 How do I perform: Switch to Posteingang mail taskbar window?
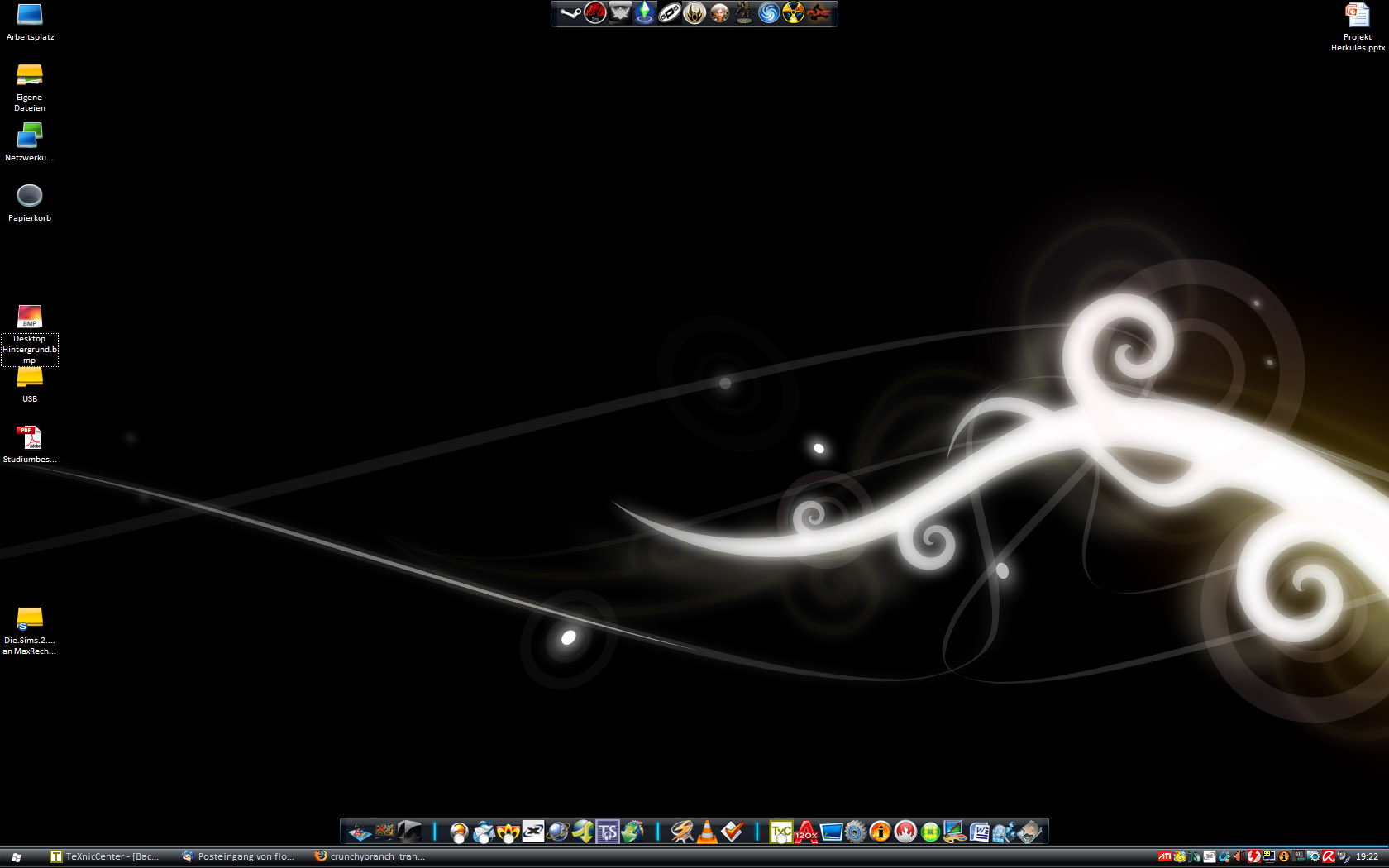240,856
